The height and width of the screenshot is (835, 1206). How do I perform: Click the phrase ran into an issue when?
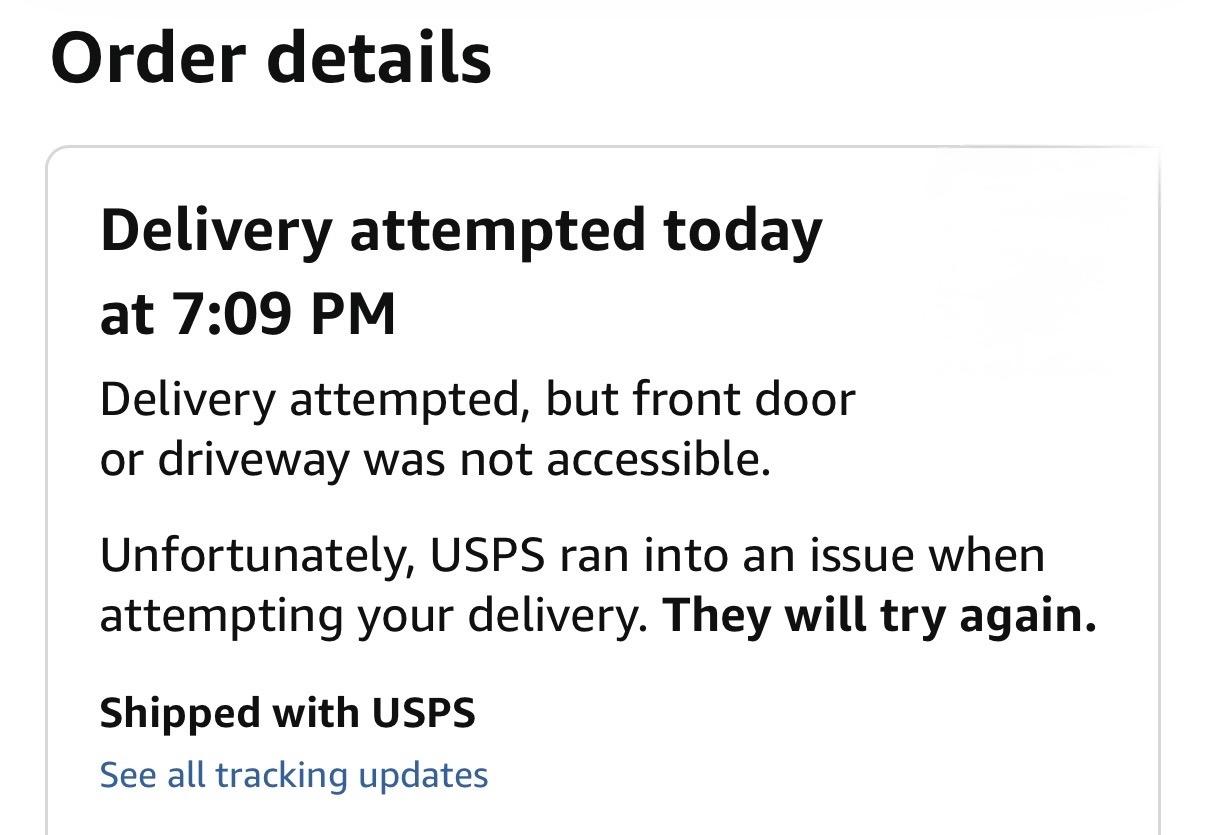(801, 555)
